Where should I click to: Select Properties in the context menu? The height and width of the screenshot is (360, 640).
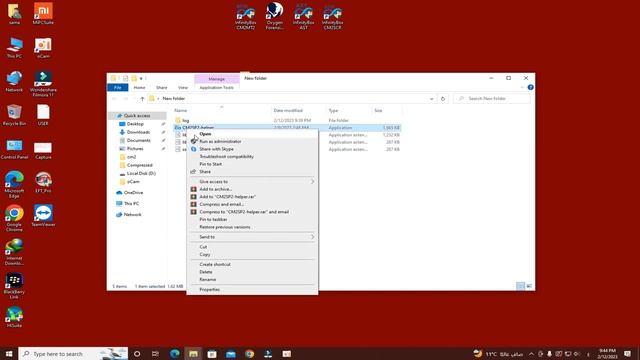209,289
